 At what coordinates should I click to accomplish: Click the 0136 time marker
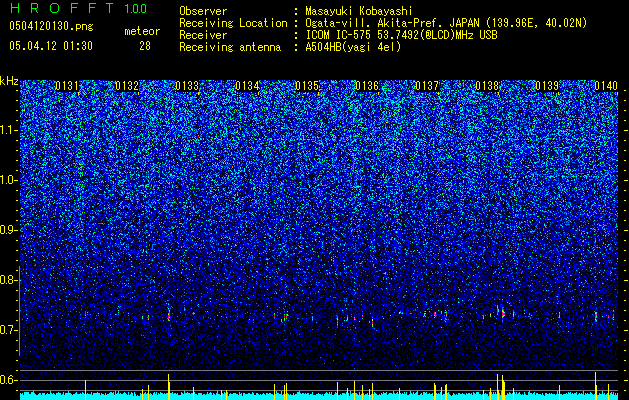pos(367,86)
